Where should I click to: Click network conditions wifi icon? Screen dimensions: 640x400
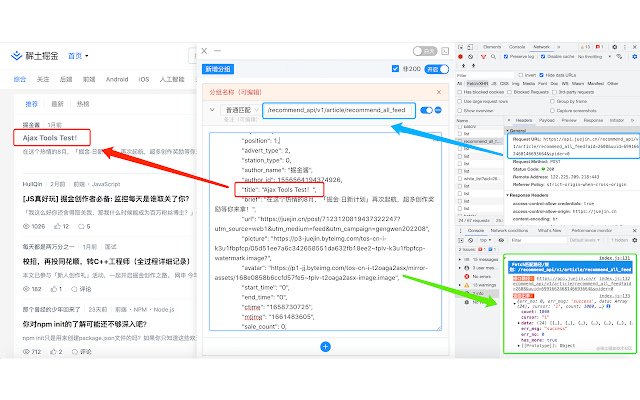(619, 57)
